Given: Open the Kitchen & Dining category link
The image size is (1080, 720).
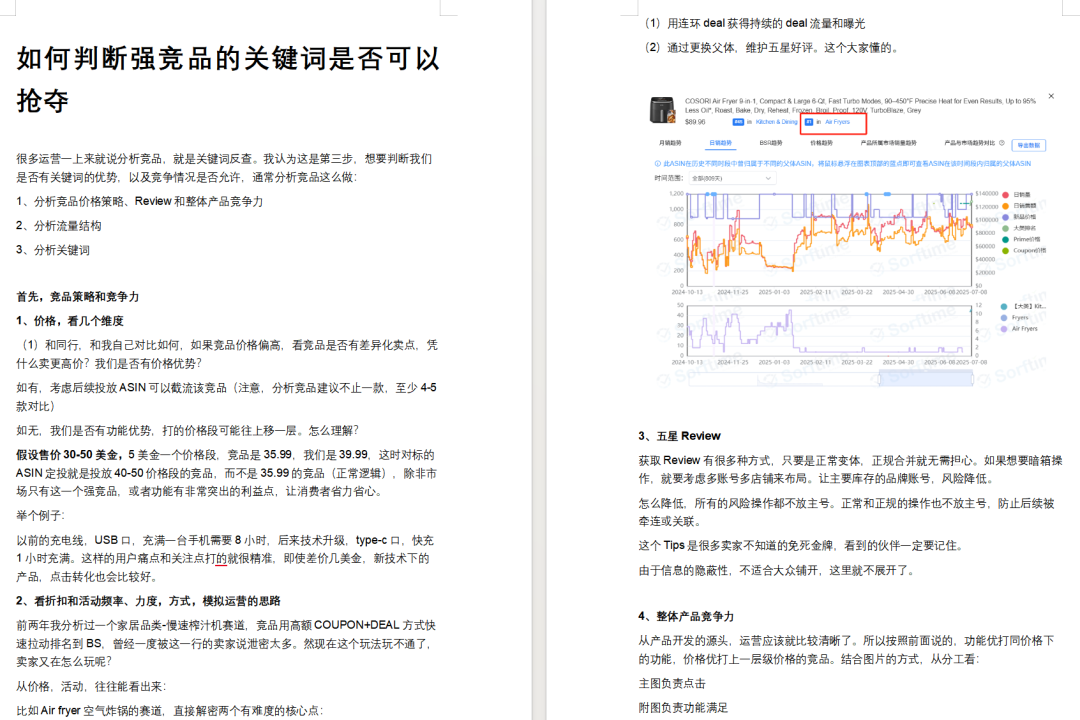Looking at the screenshot, I should pos(776,122).
